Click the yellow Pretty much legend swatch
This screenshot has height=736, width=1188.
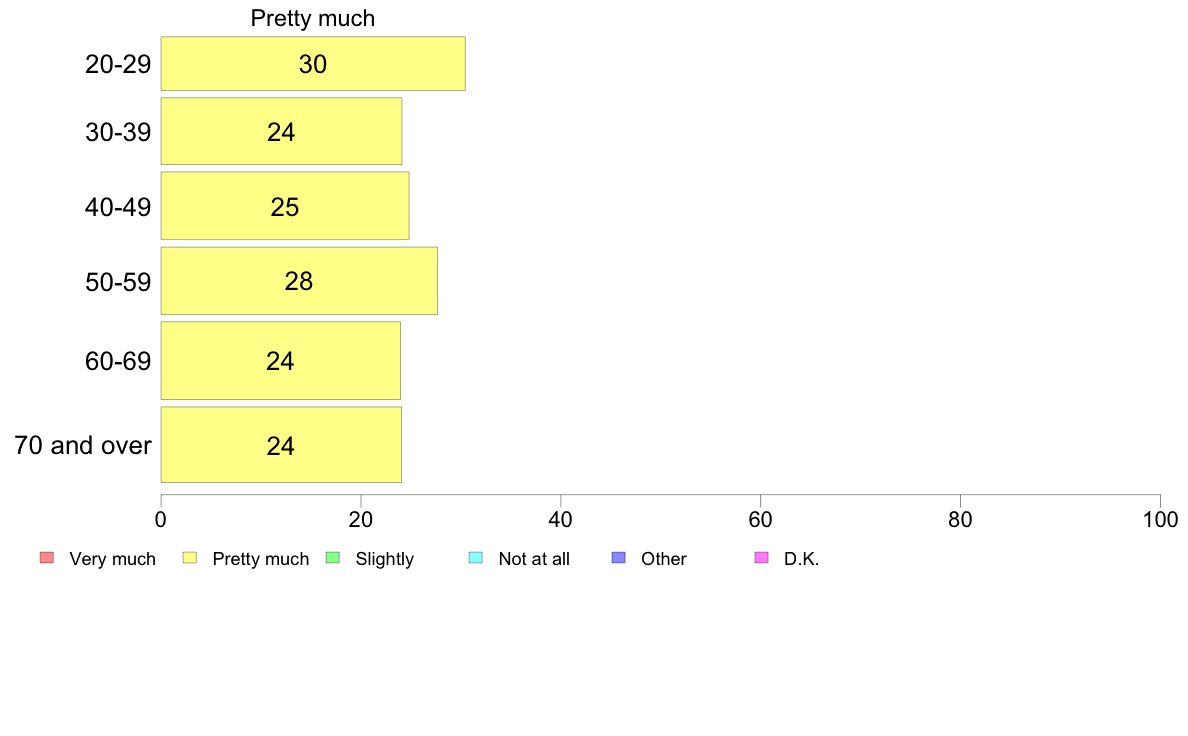pyautogui.click(x=189, y=558)
